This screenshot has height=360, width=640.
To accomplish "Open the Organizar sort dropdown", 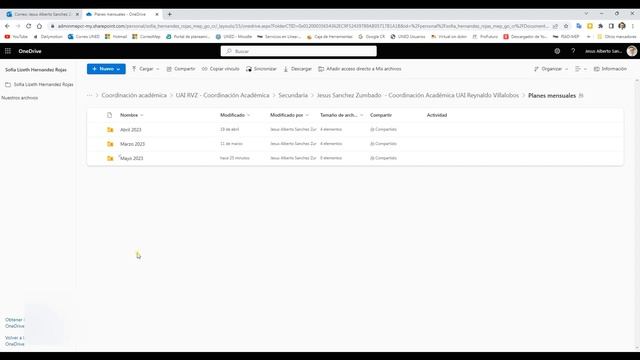I will tap(551, 69).
